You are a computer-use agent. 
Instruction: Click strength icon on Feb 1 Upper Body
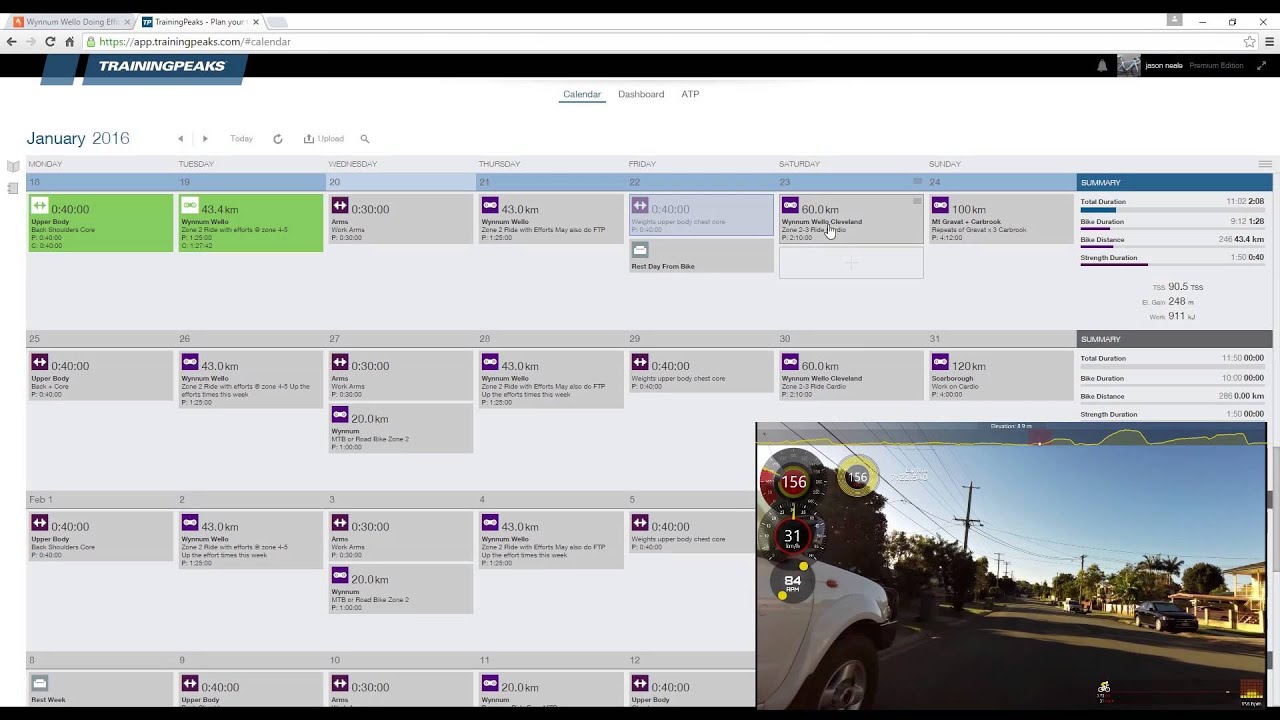coord(40,523)
